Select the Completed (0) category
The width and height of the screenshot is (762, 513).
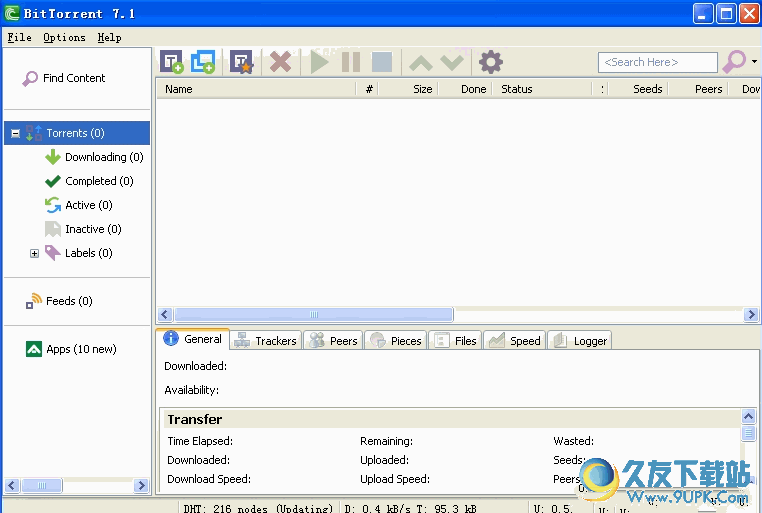89,181
